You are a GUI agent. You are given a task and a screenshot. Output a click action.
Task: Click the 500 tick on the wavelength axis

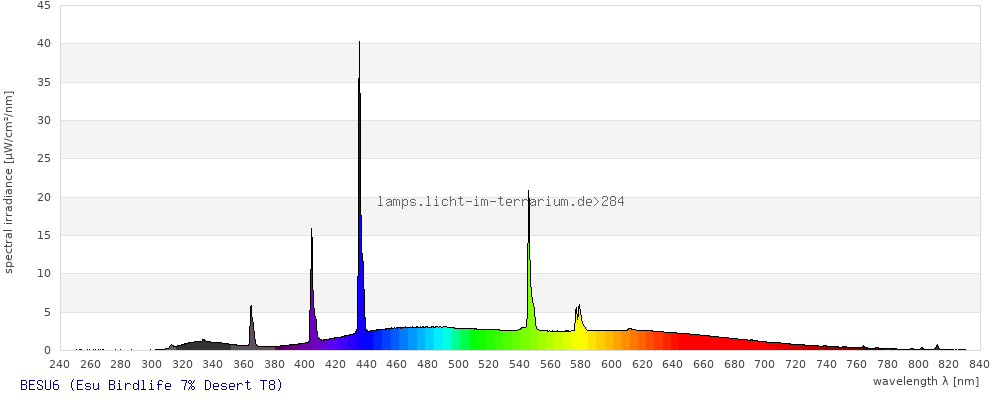(x=458, y=364)
